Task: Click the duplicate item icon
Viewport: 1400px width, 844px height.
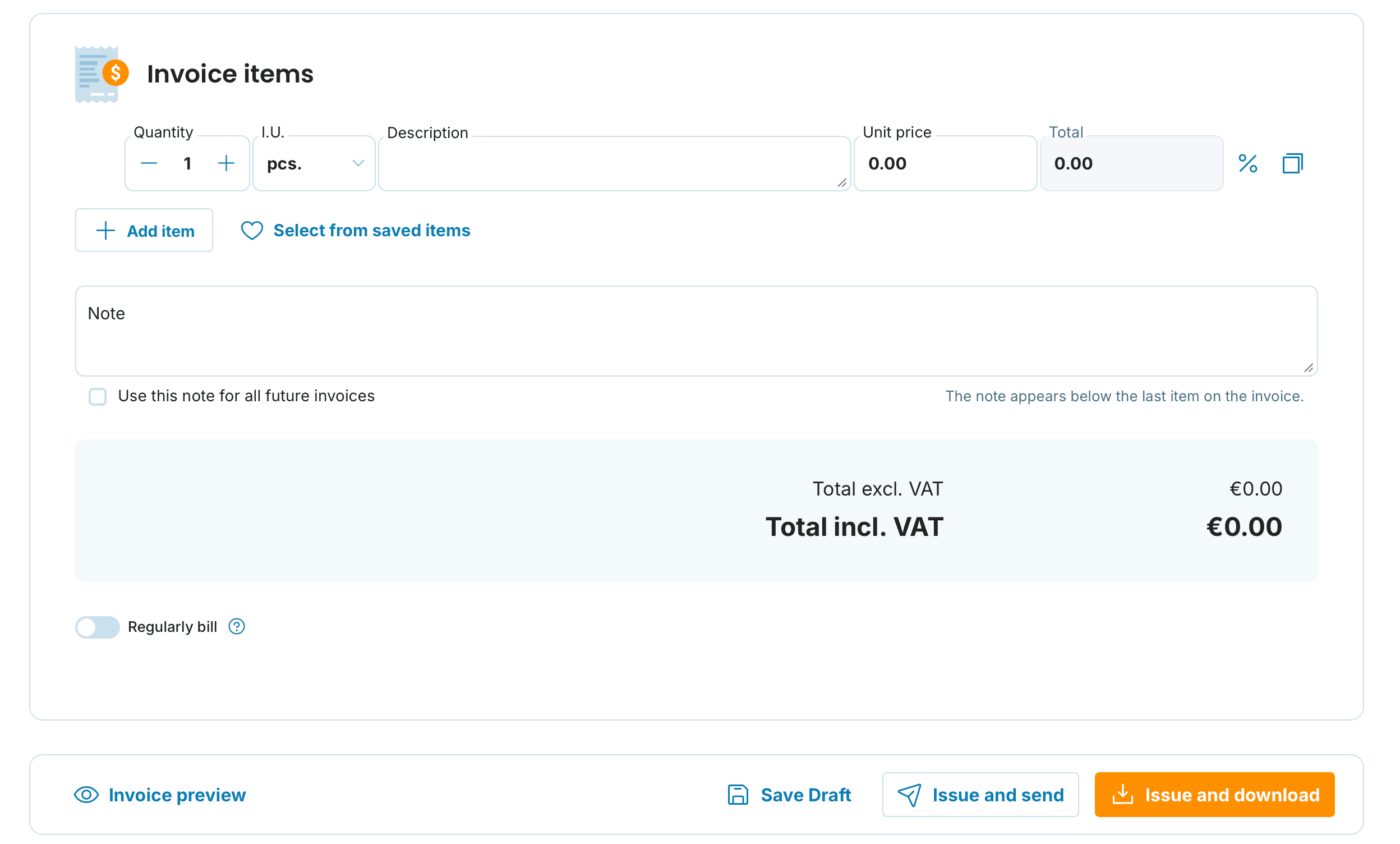Action: pyautogui.click(x=1292, y=164)
